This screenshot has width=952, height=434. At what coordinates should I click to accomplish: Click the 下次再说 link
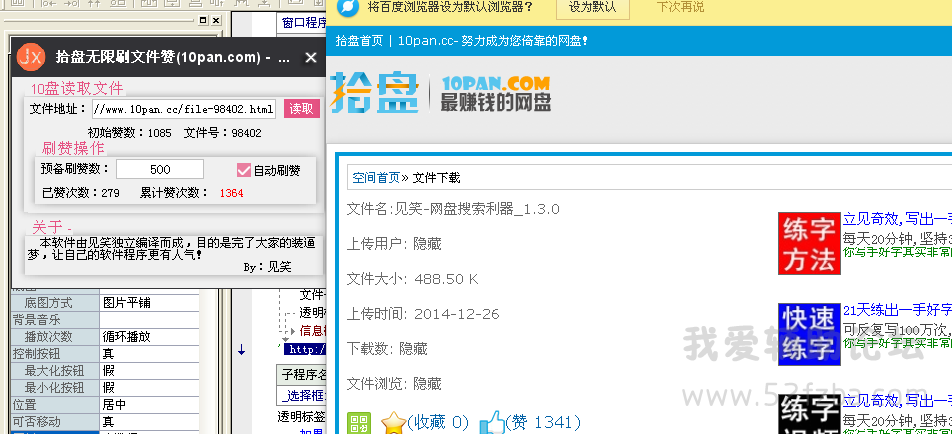point(680,7)
